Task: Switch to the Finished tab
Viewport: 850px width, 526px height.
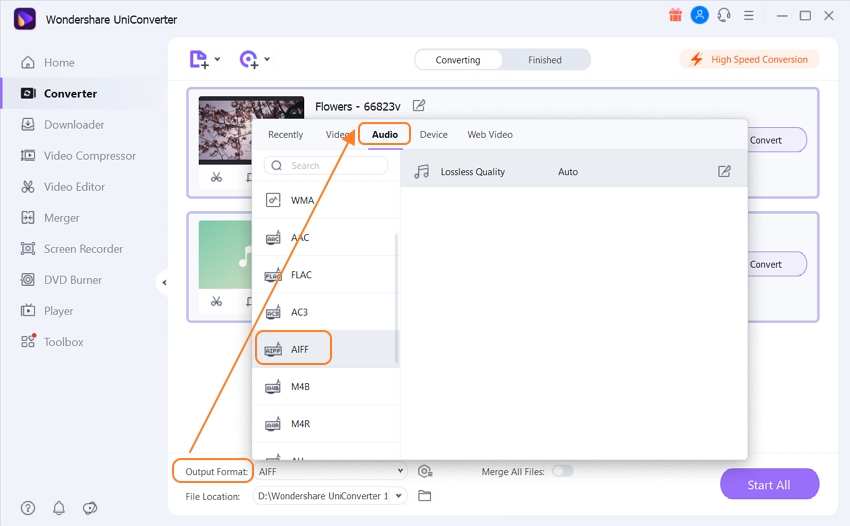Action: click(x=545, y=60)
